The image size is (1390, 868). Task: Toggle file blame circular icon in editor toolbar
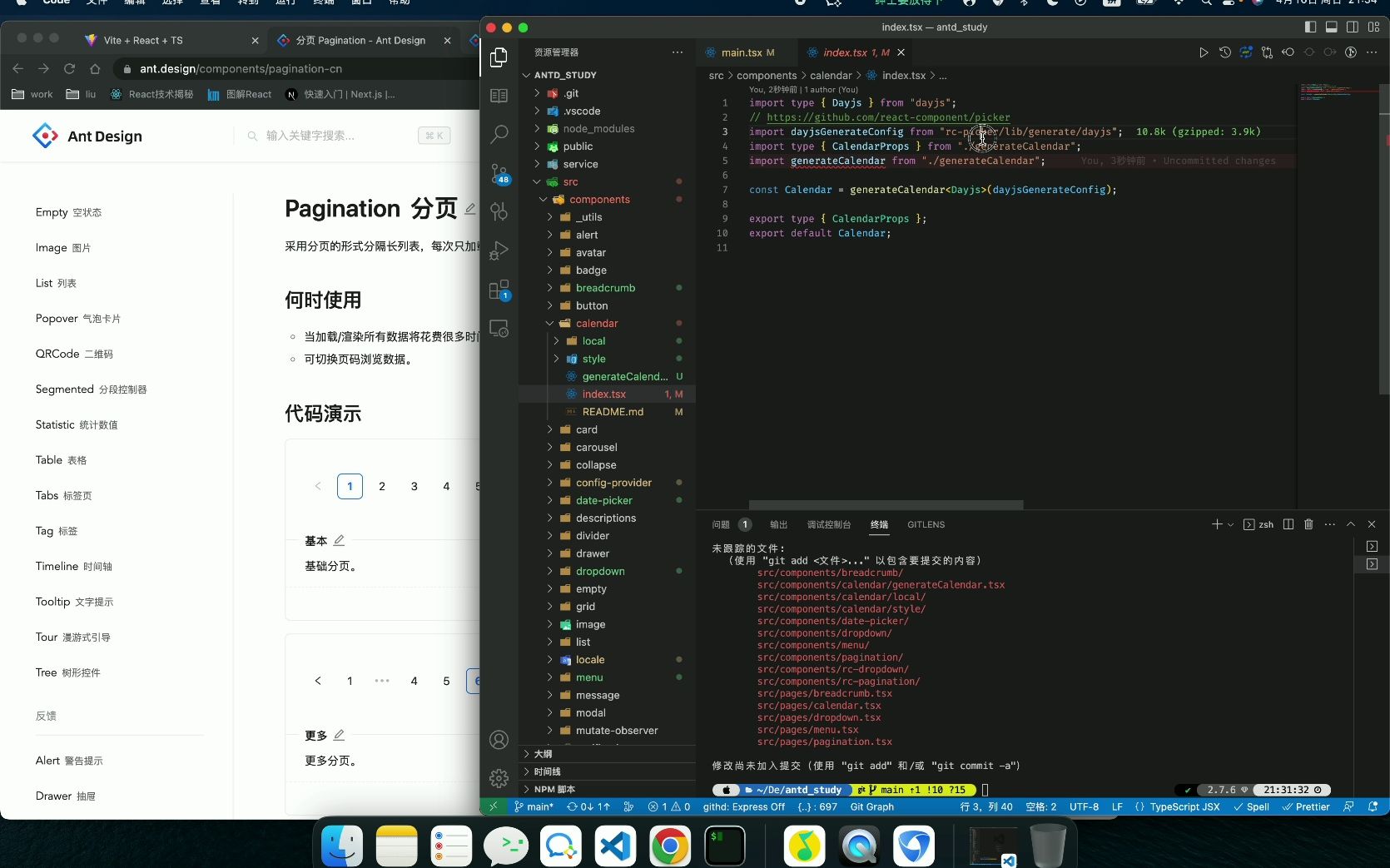click(x=1351, y=52)
